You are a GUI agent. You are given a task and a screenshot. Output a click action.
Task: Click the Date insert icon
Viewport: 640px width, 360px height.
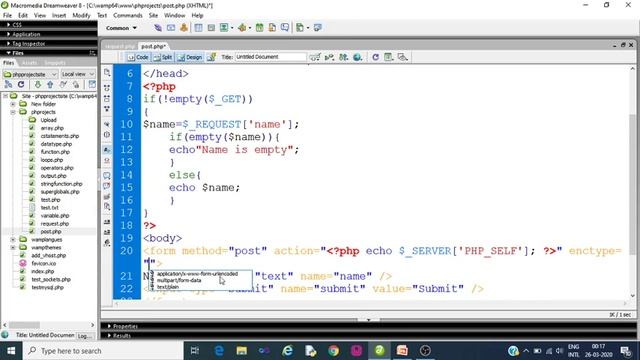pos(260,28)
